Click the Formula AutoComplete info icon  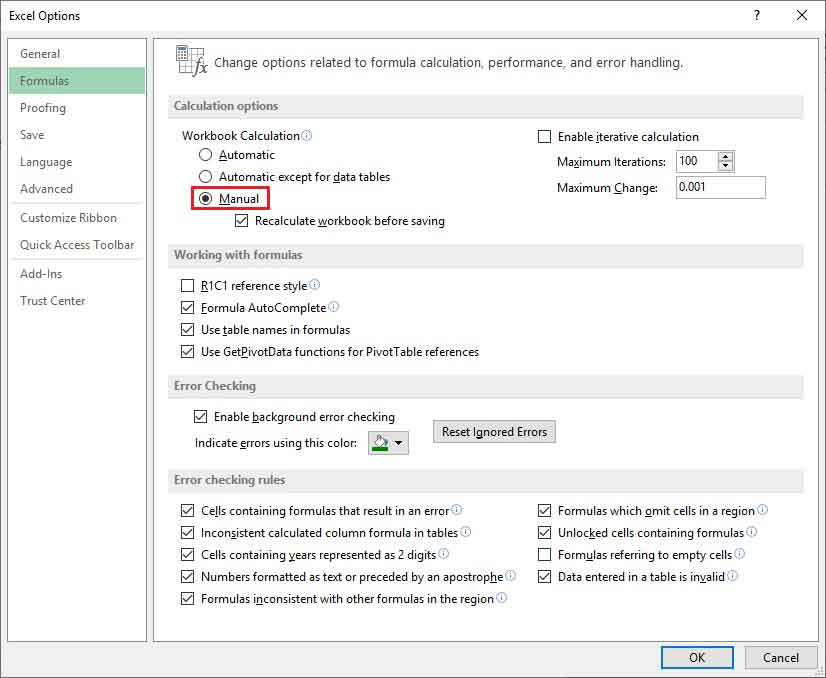(x=335, y=307)
